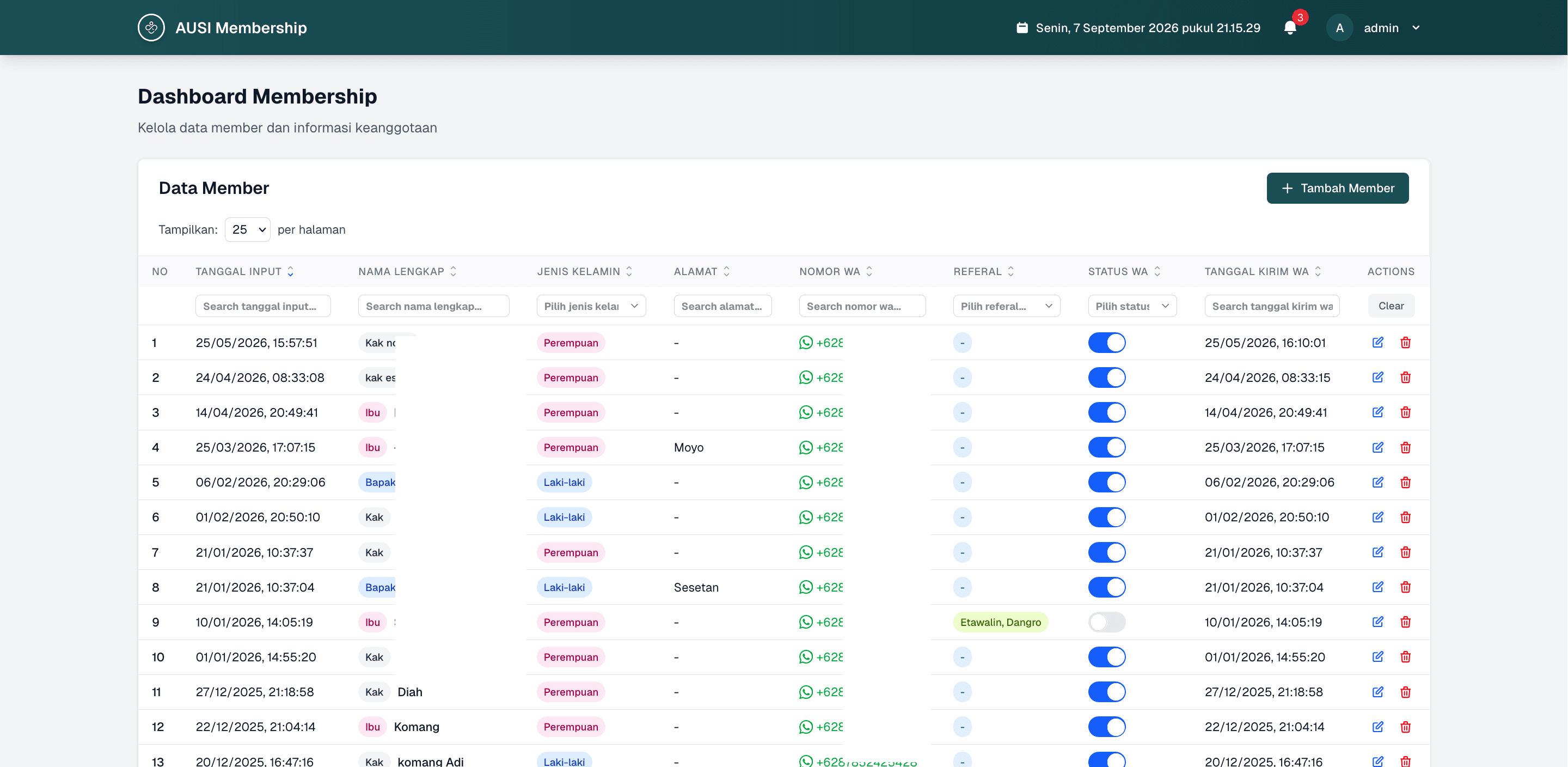1568x767 pixels.
Task: Delete the Ibu Komang row
Action: tap(1405, 726)
